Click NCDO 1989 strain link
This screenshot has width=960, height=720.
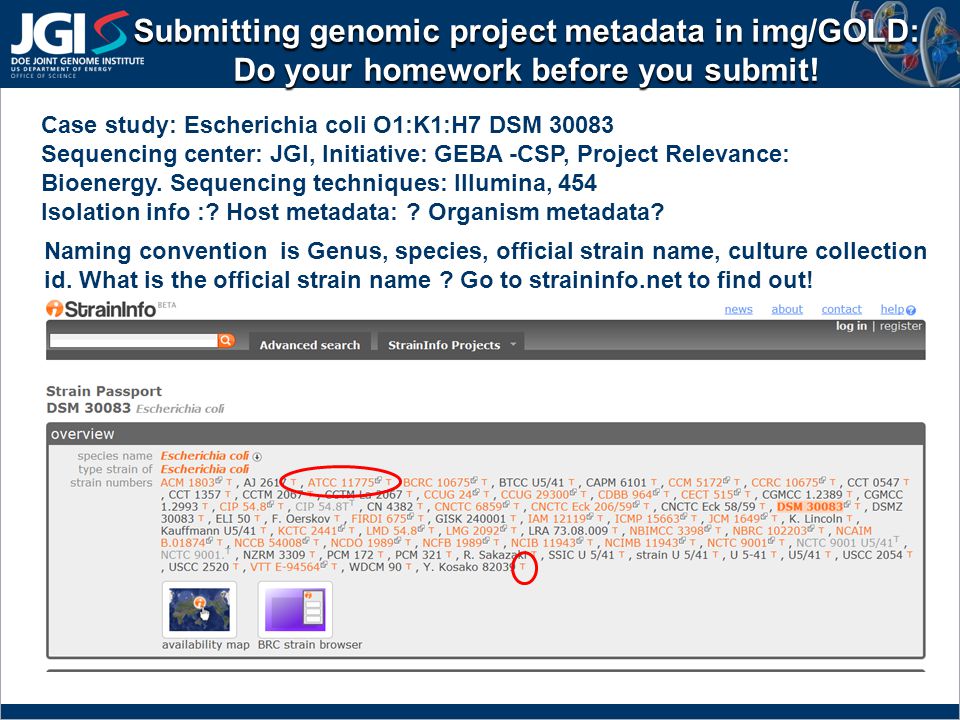pos(362,543)
